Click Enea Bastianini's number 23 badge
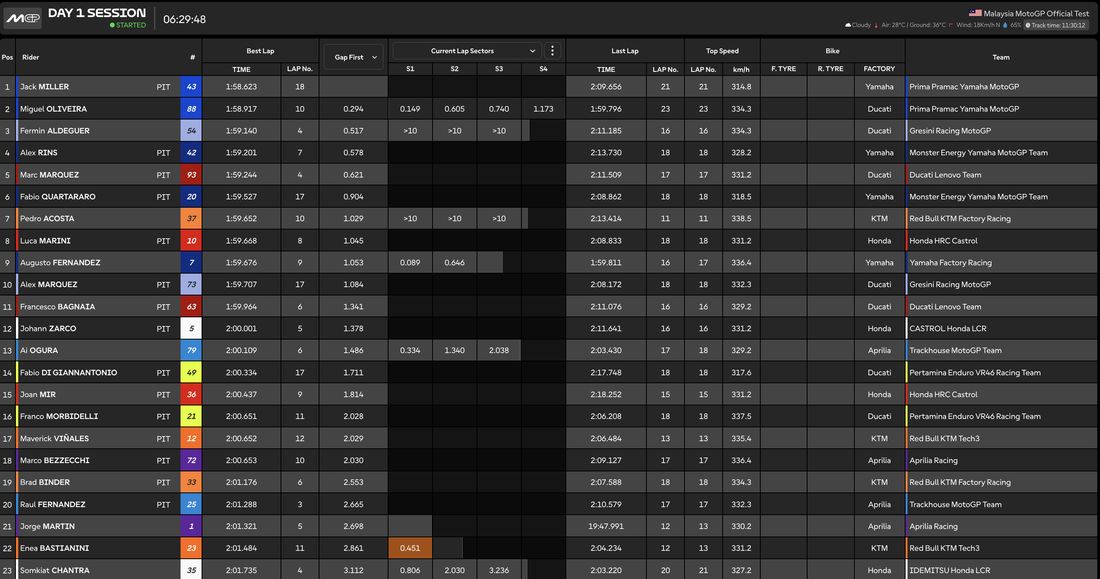Screen dimensions: 1100x579 [x=191, y=548]
